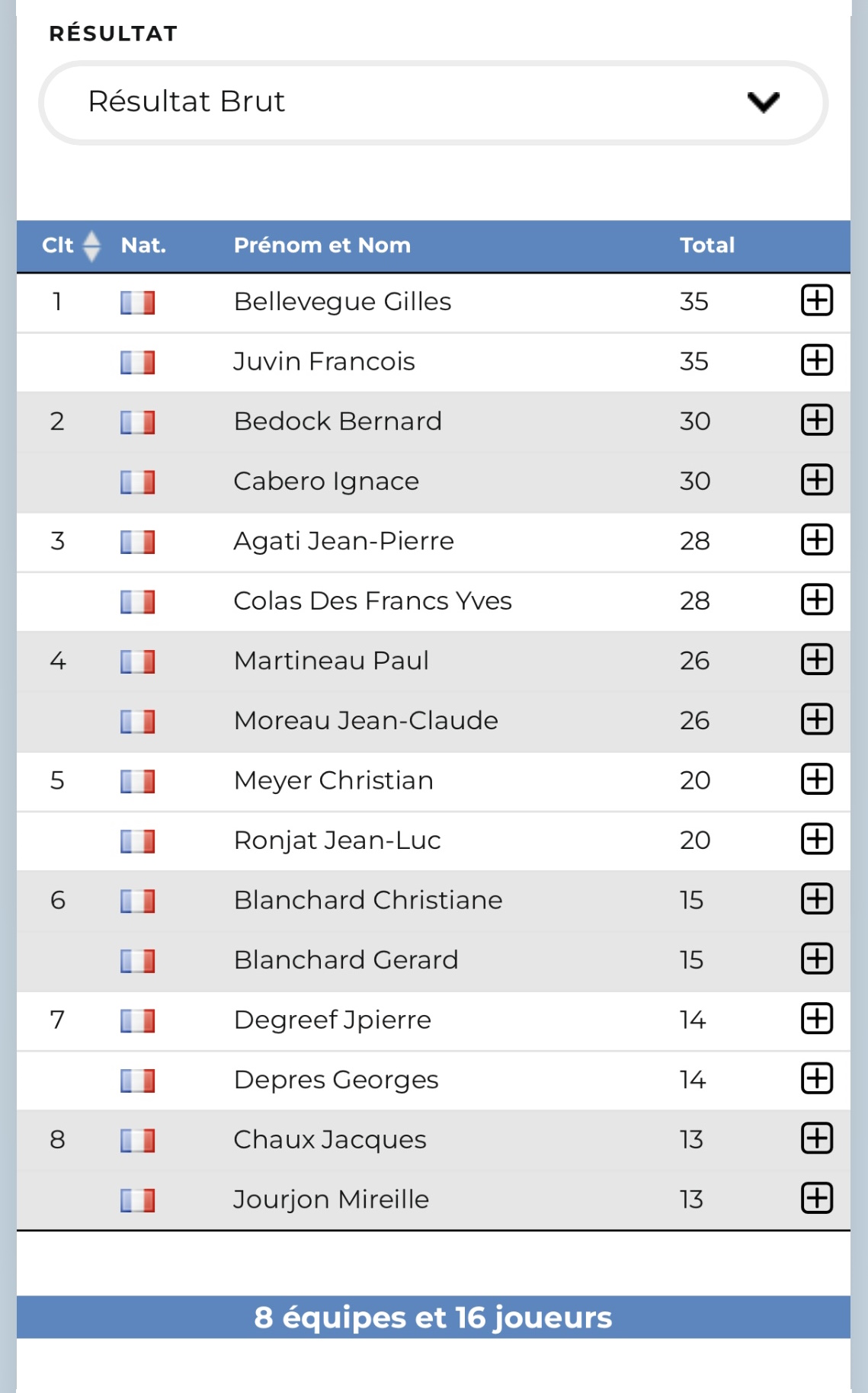
Task: Expand Juvin Francois score details
Action: tap(816, 360)
